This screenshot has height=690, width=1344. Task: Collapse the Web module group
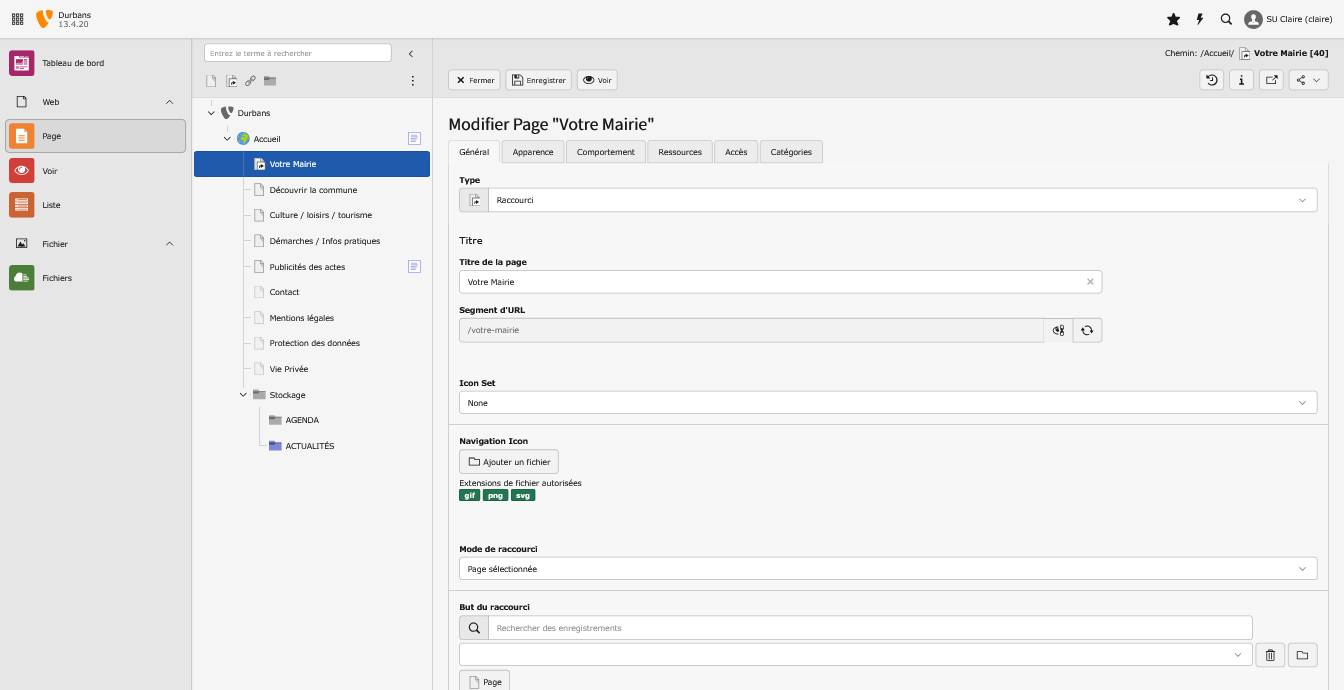(x=169, y=102)
